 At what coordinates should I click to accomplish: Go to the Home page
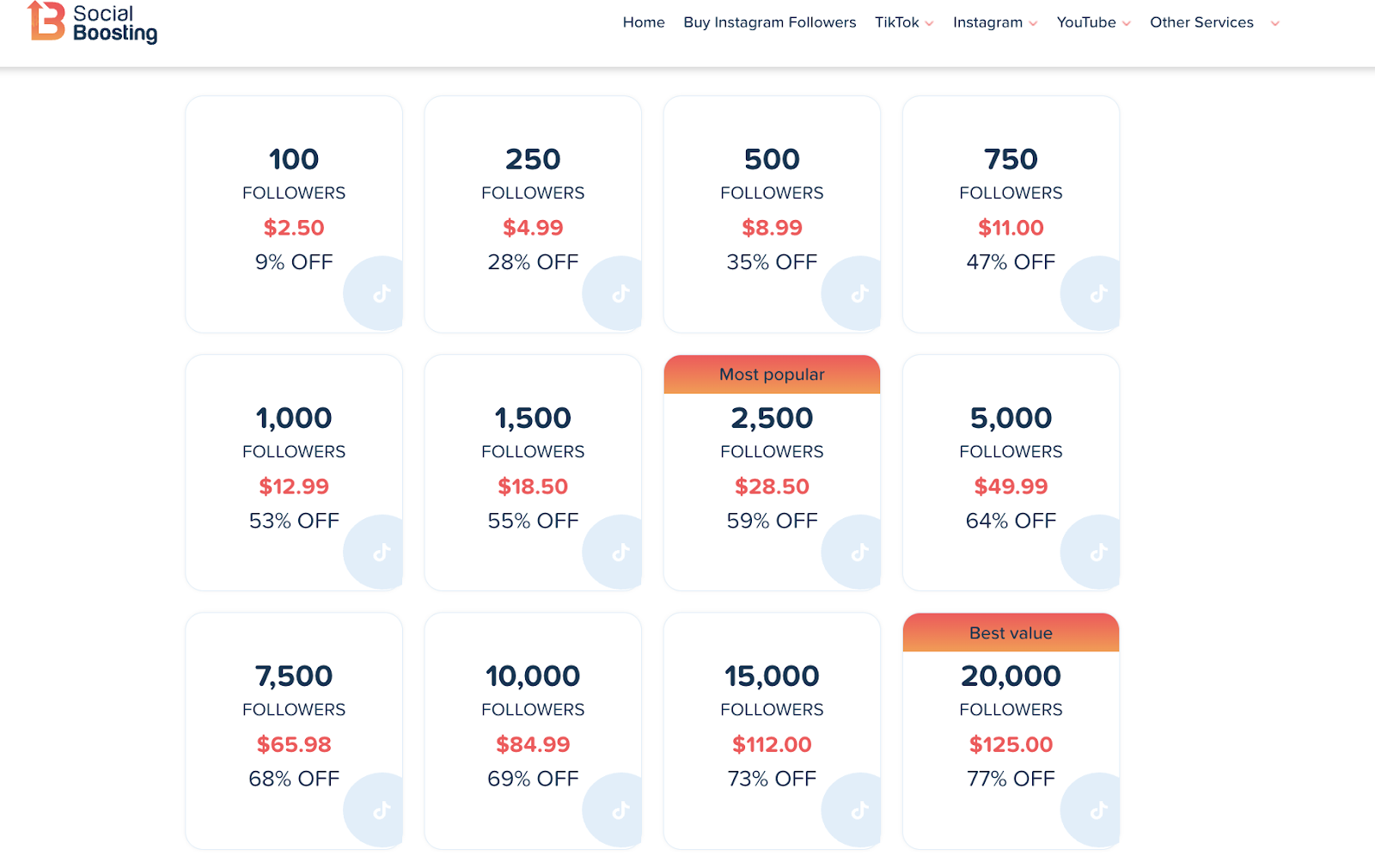[644, 23]
